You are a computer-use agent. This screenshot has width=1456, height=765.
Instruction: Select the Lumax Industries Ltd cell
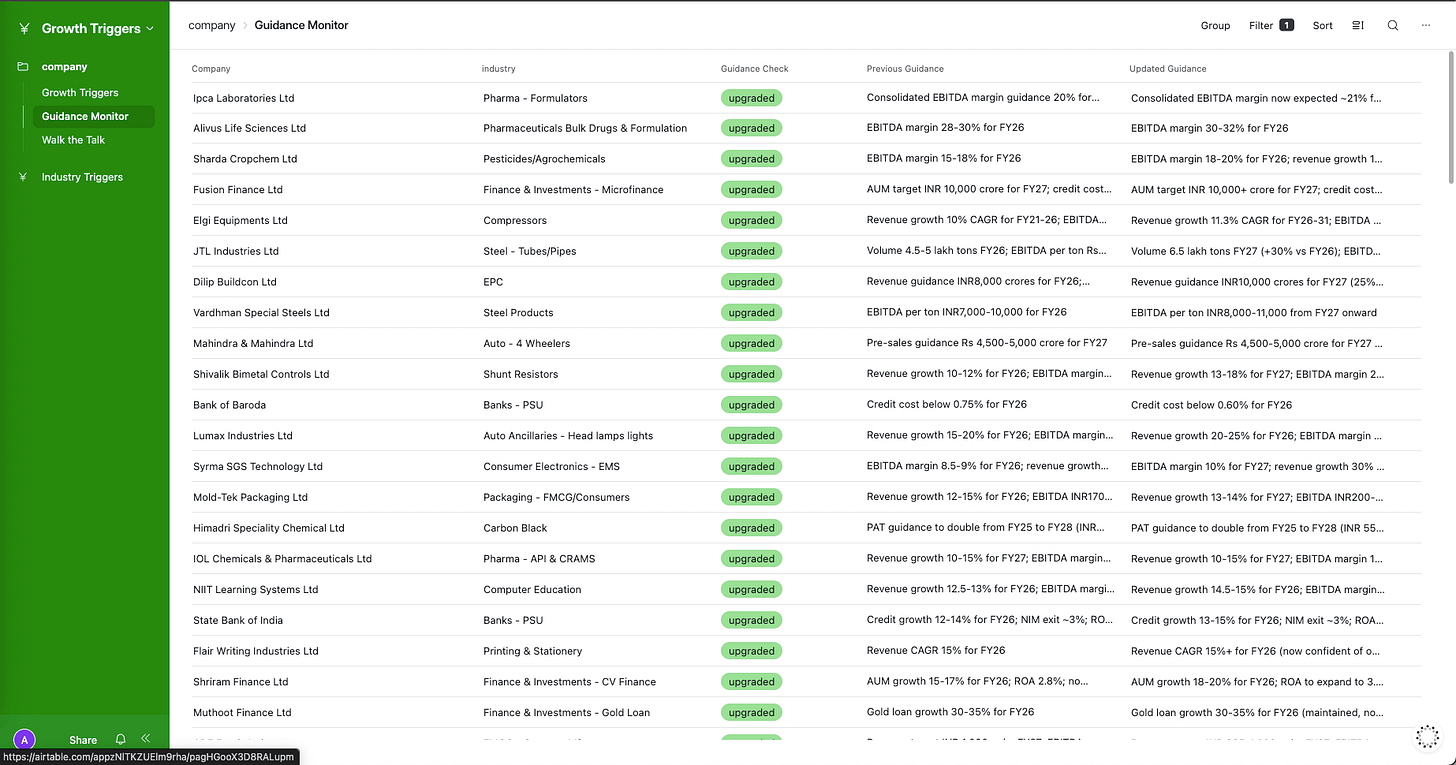(242, 435)
